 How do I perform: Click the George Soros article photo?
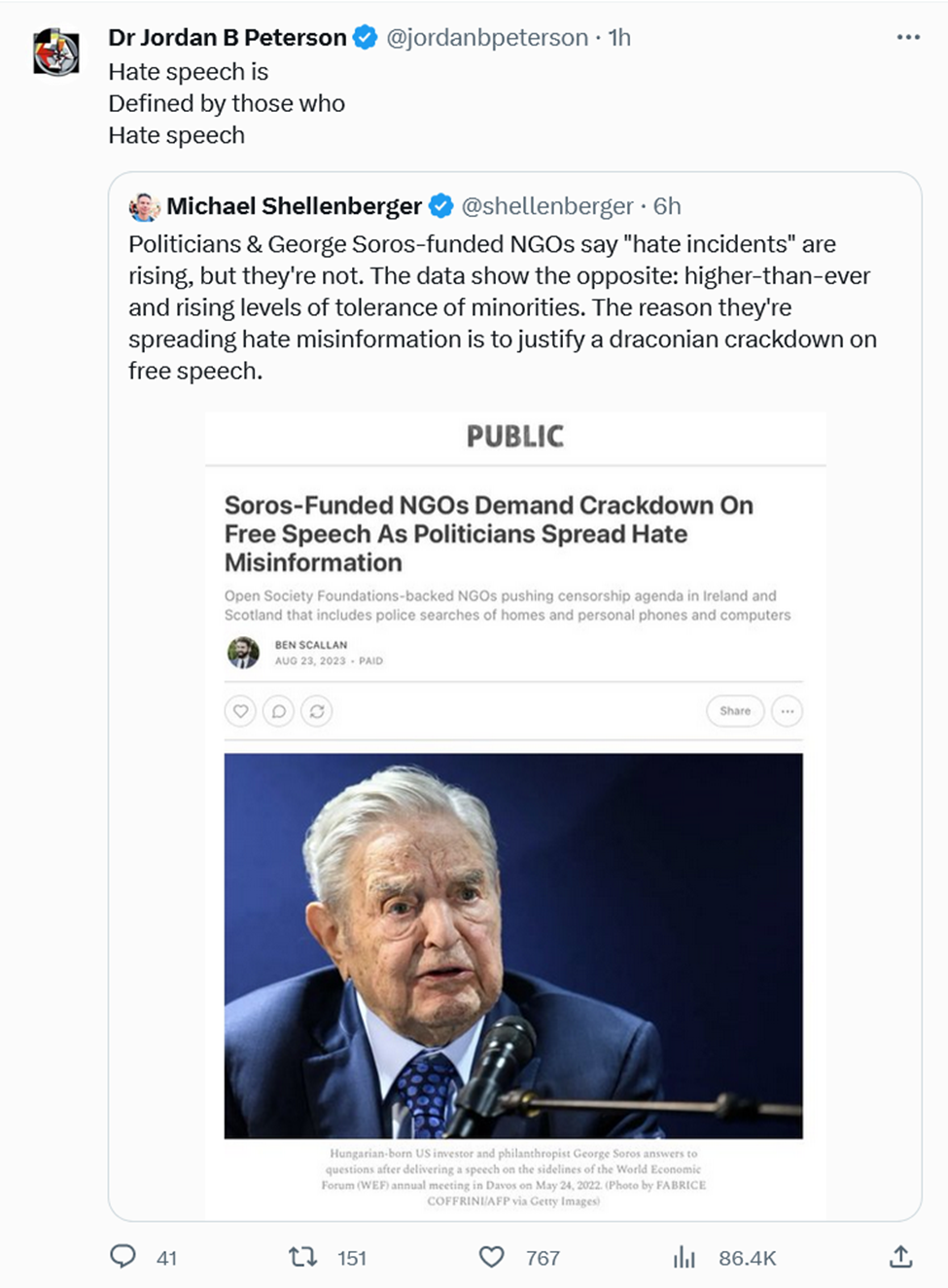pos(513,945)
